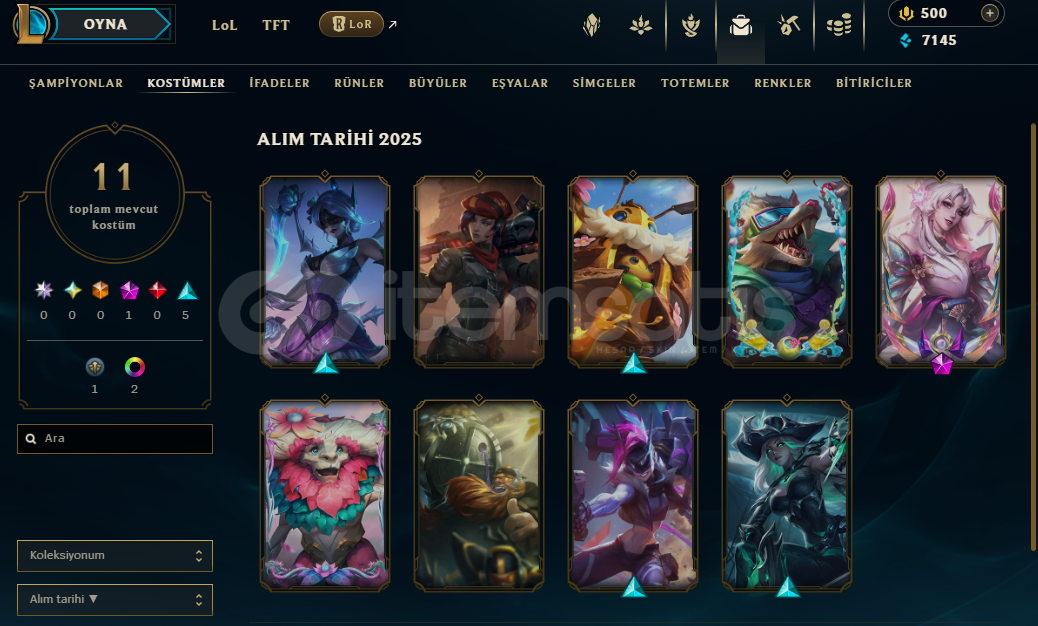
Task: Click the chroma color wheel icon
Action: pos(134,367)
